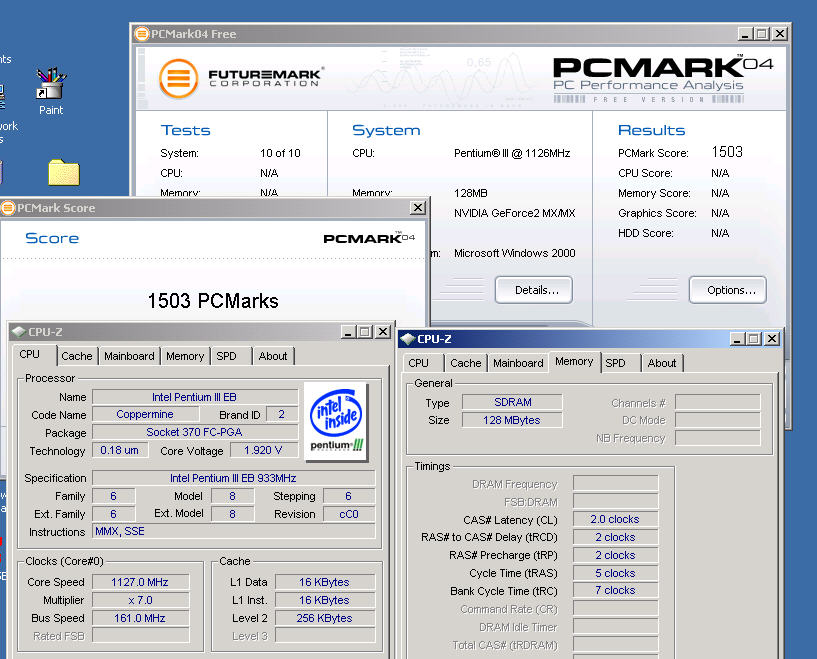
Task: Open Options in PCMark04 Results section
Action: point(728,290)
